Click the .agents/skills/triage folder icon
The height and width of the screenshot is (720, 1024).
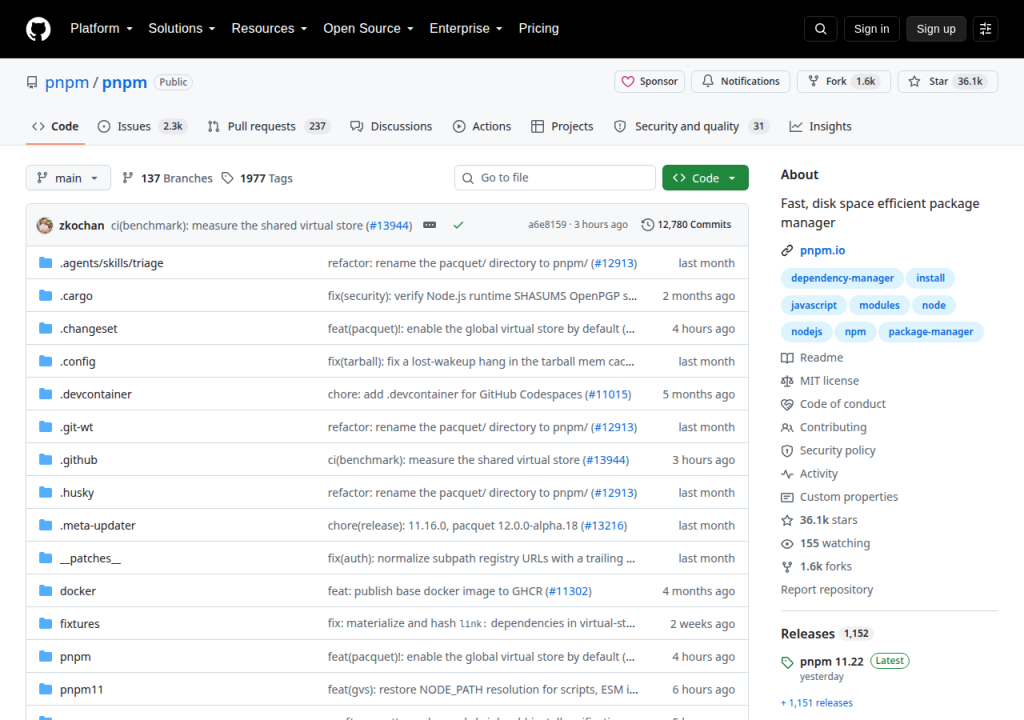(x=46, y=263)
